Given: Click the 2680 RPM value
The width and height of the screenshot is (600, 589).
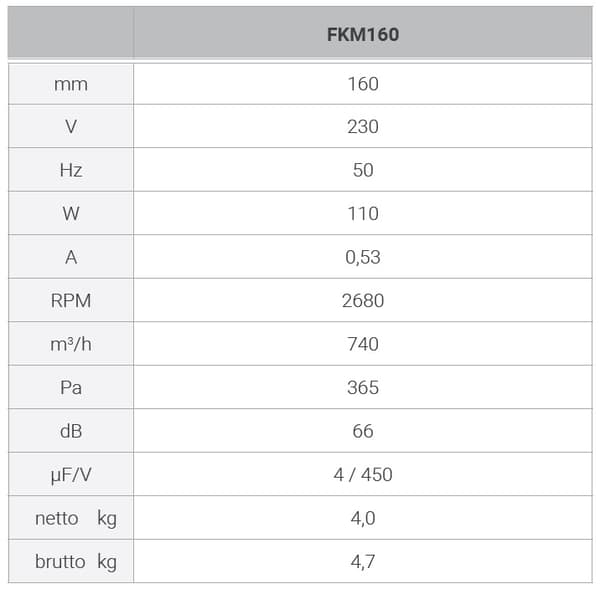Looking at the screenshot, I should click(363, 301).
